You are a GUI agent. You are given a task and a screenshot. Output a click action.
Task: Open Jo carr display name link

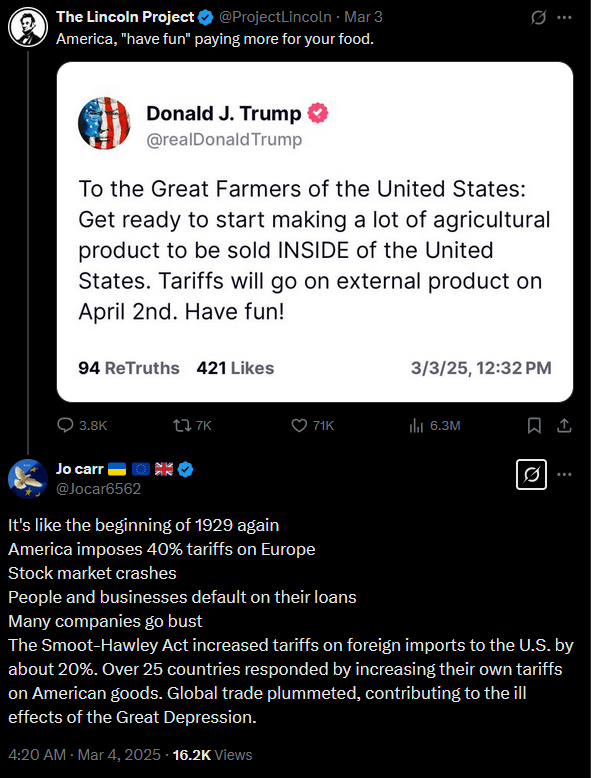(79, 469)
